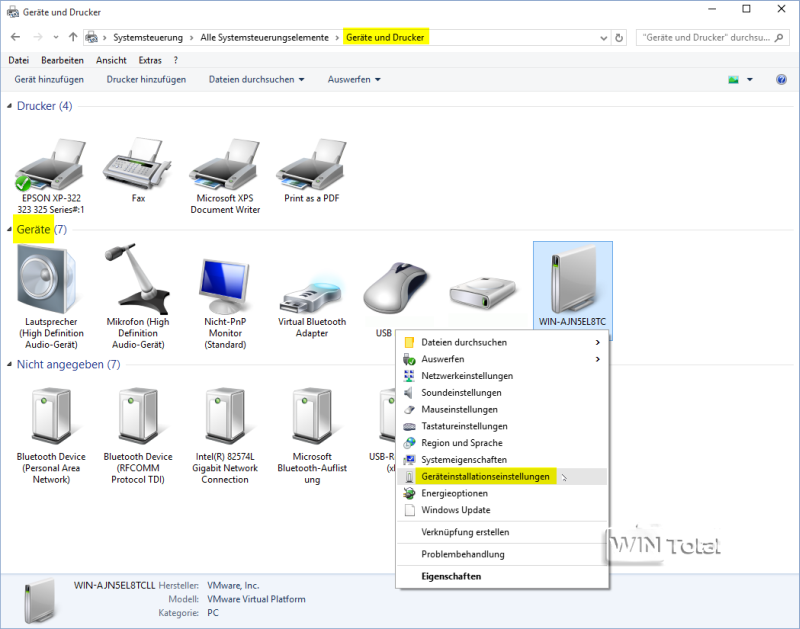
Task: Click the WIN-AJN5EL8TCLL details pane thumbnail
Action: [40, 601]
